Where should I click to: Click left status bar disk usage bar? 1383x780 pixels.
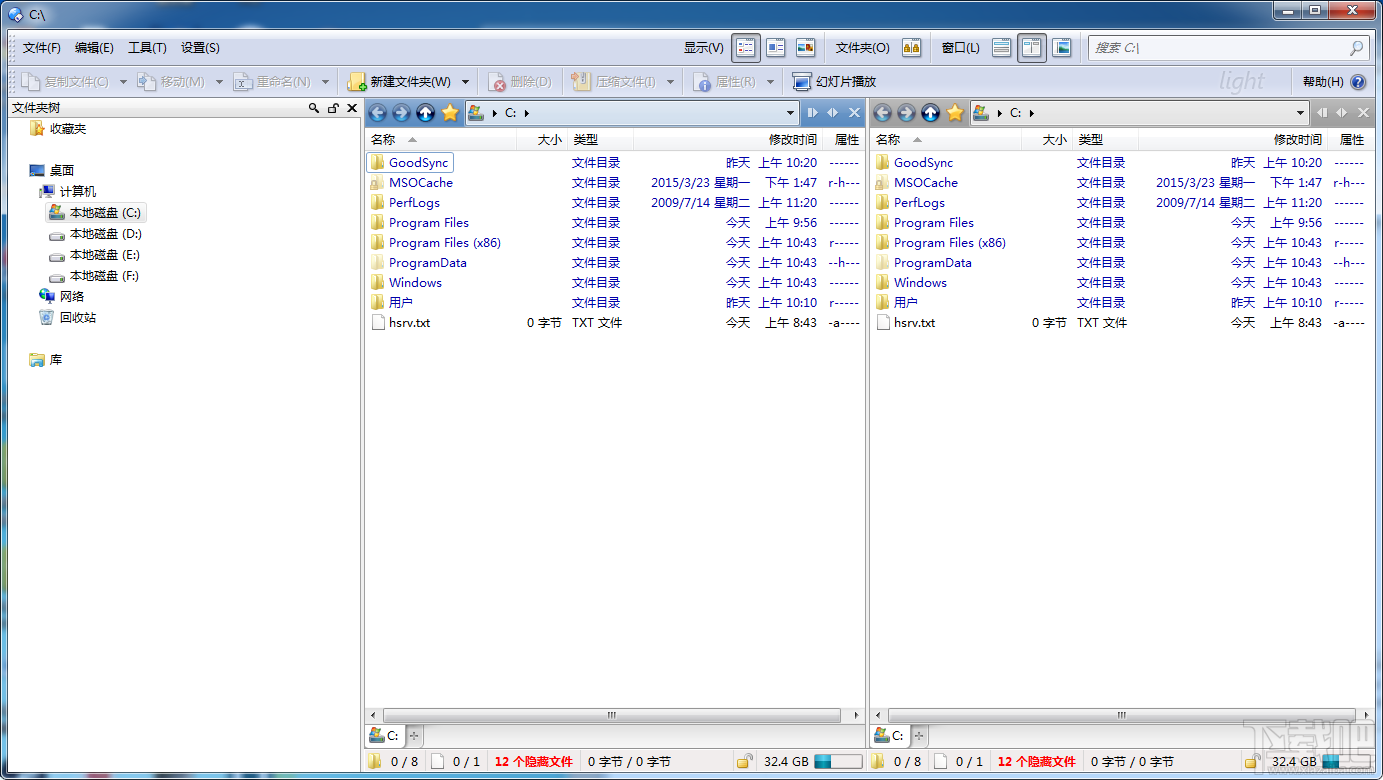point(837,762)
